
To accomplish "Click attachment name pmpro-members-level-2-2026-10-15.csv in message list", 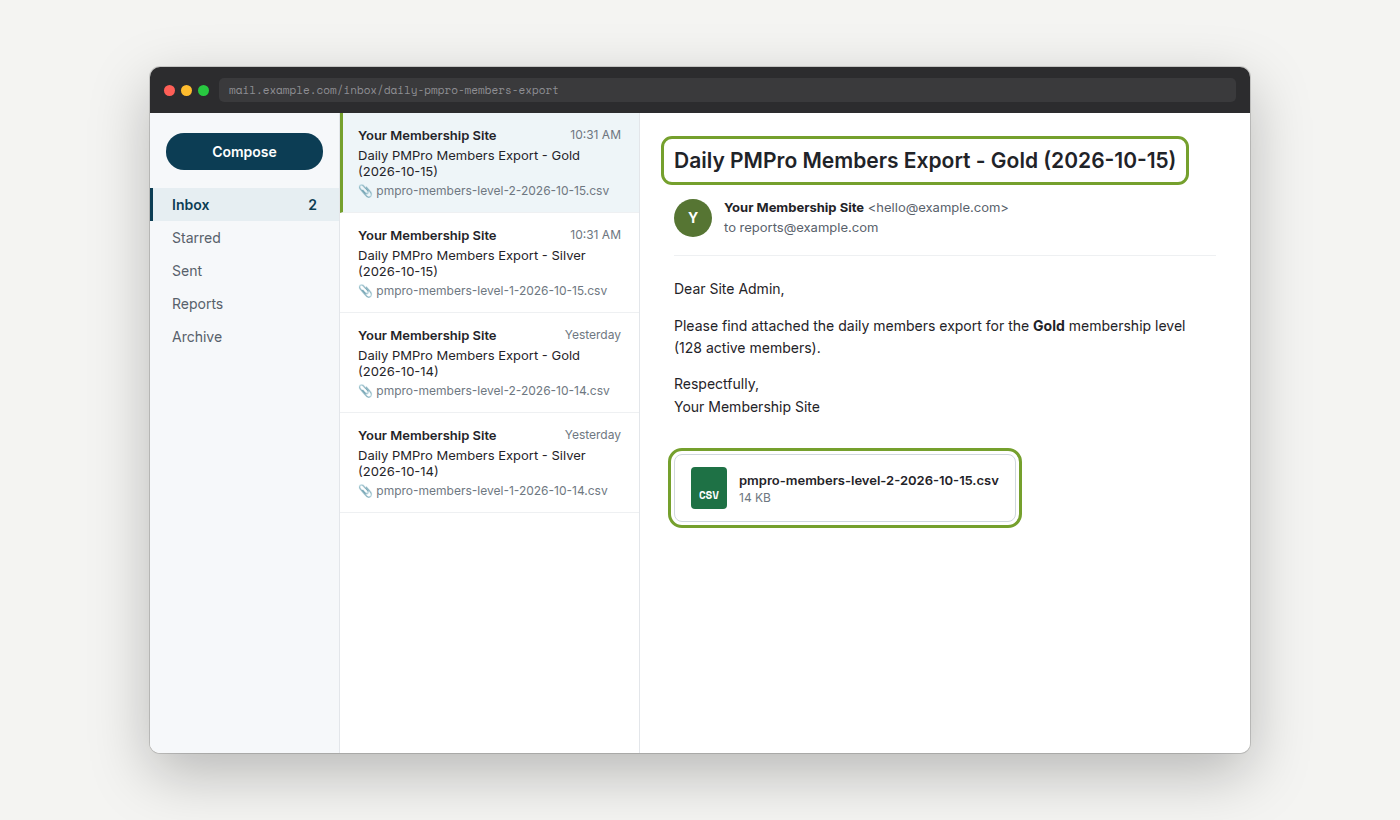I will click(x=493, y=191).
